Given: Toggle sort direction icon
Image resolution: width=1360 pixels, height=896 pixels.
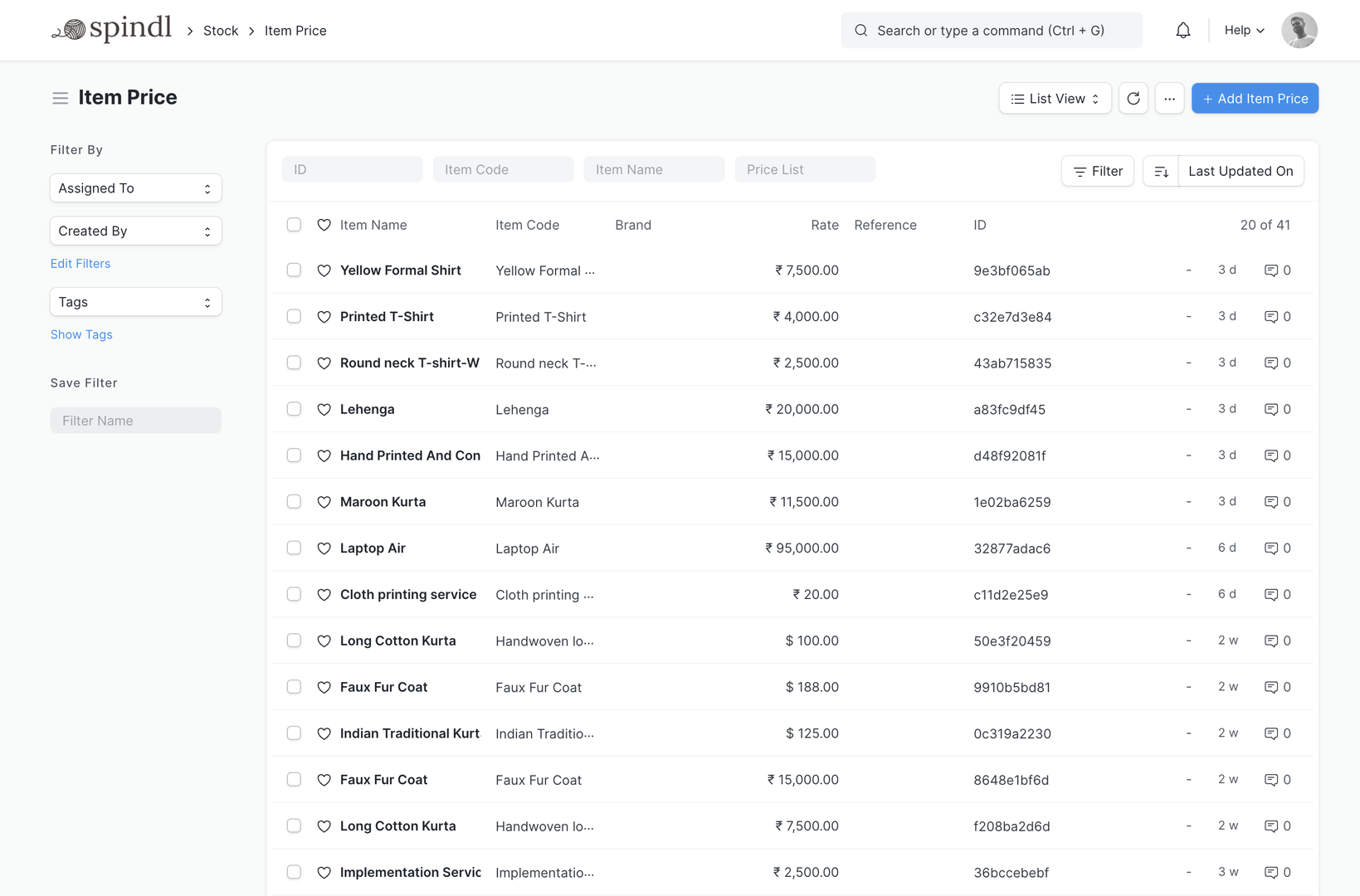Looking at the screenshot, I should coord(1161,171).
